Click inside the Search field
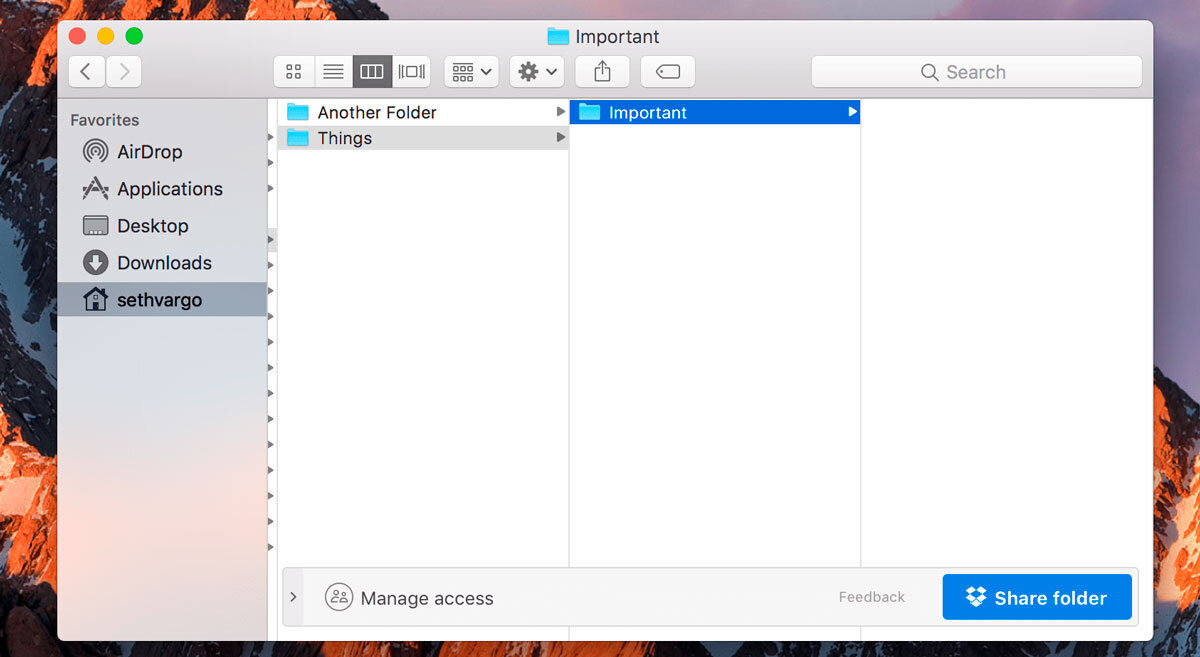This screenshot has height=657, width=1200. point(975,71)
